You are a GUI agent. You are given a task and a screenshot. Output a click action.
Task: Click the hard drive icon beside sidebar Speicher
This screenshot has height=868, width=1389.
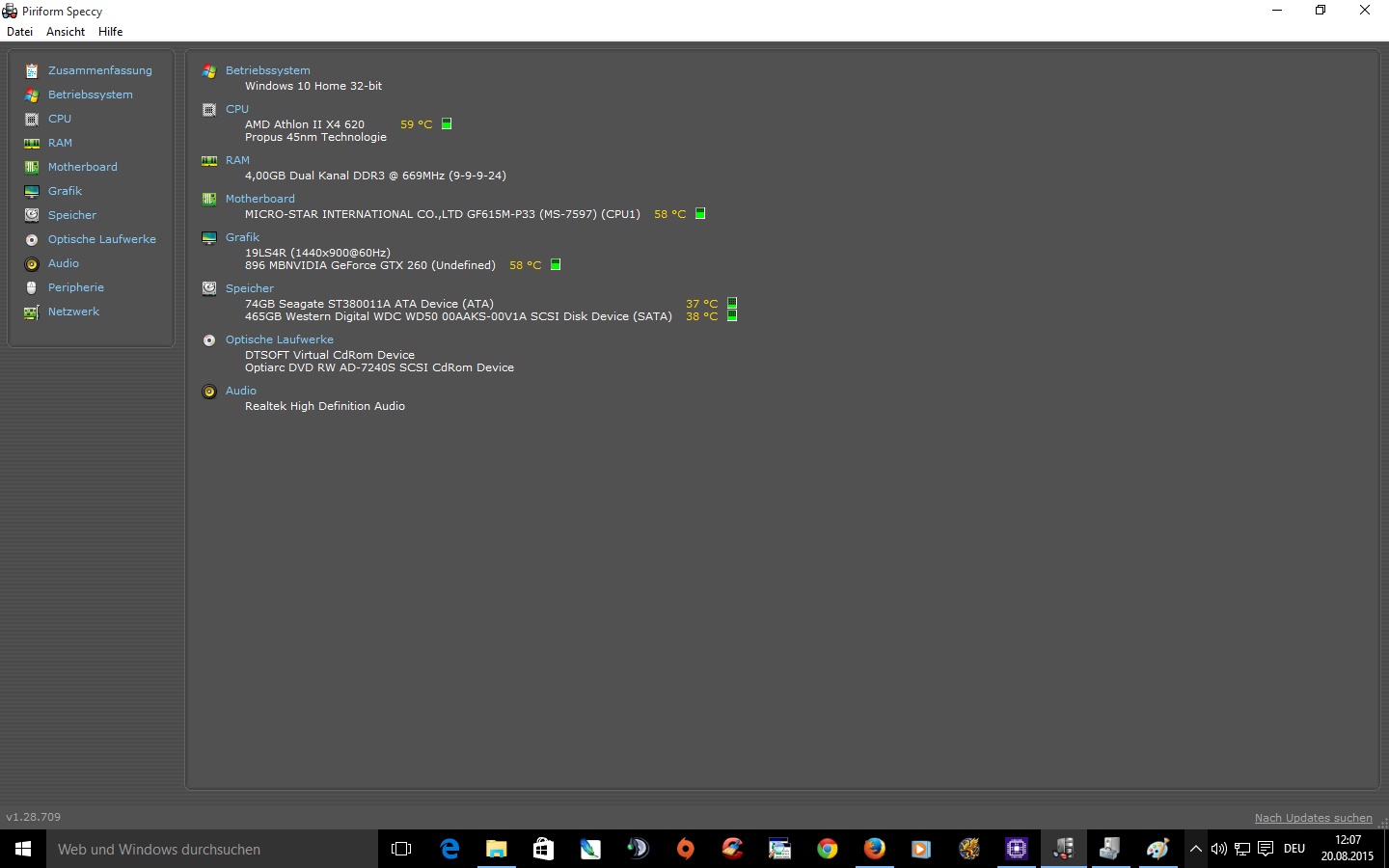point(32,215)
